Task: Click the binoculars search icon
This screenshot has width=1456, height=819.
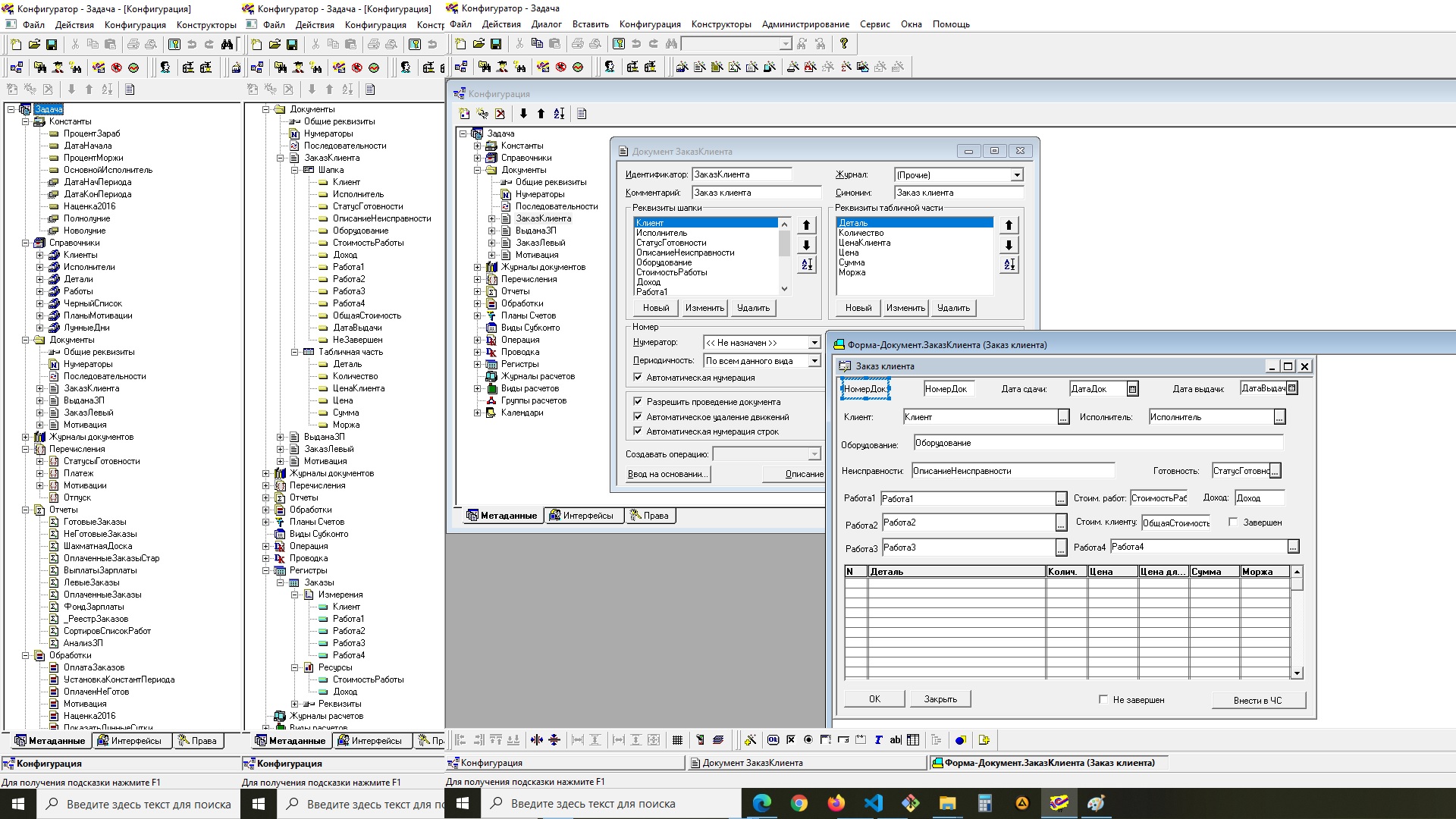Action: click(670, 44)
